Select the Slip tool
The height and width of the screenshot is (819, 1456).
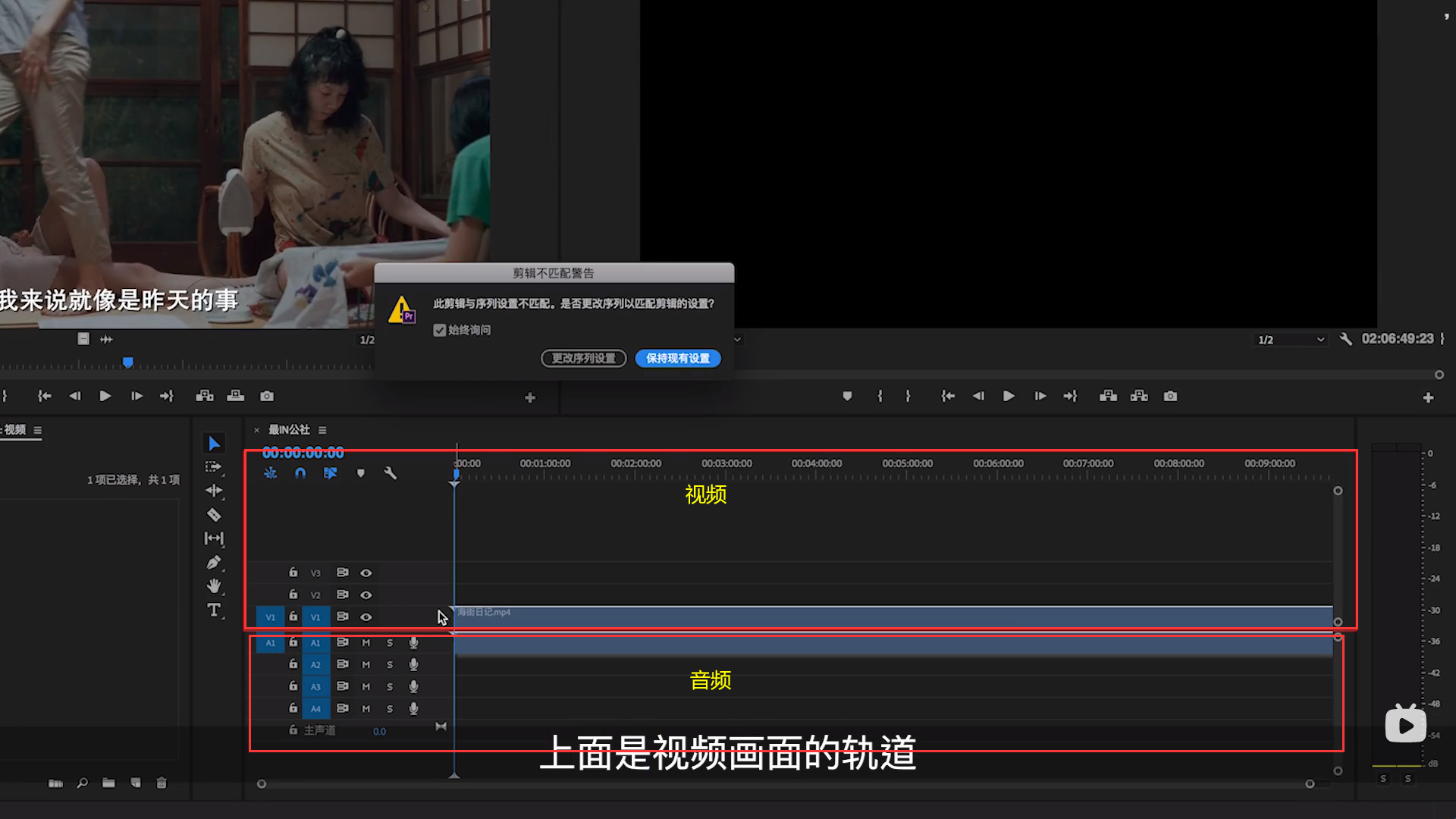pyautogui.click(x=214, y=538)
